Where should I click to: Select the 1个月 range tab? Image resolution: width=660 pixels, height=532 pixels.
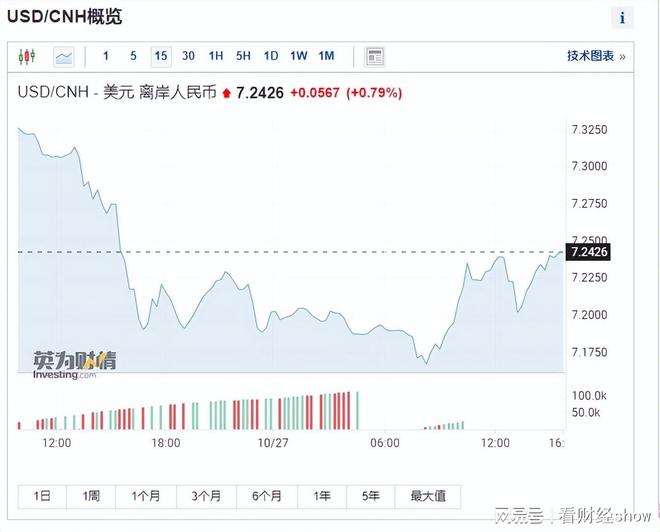tap(146, 497)
